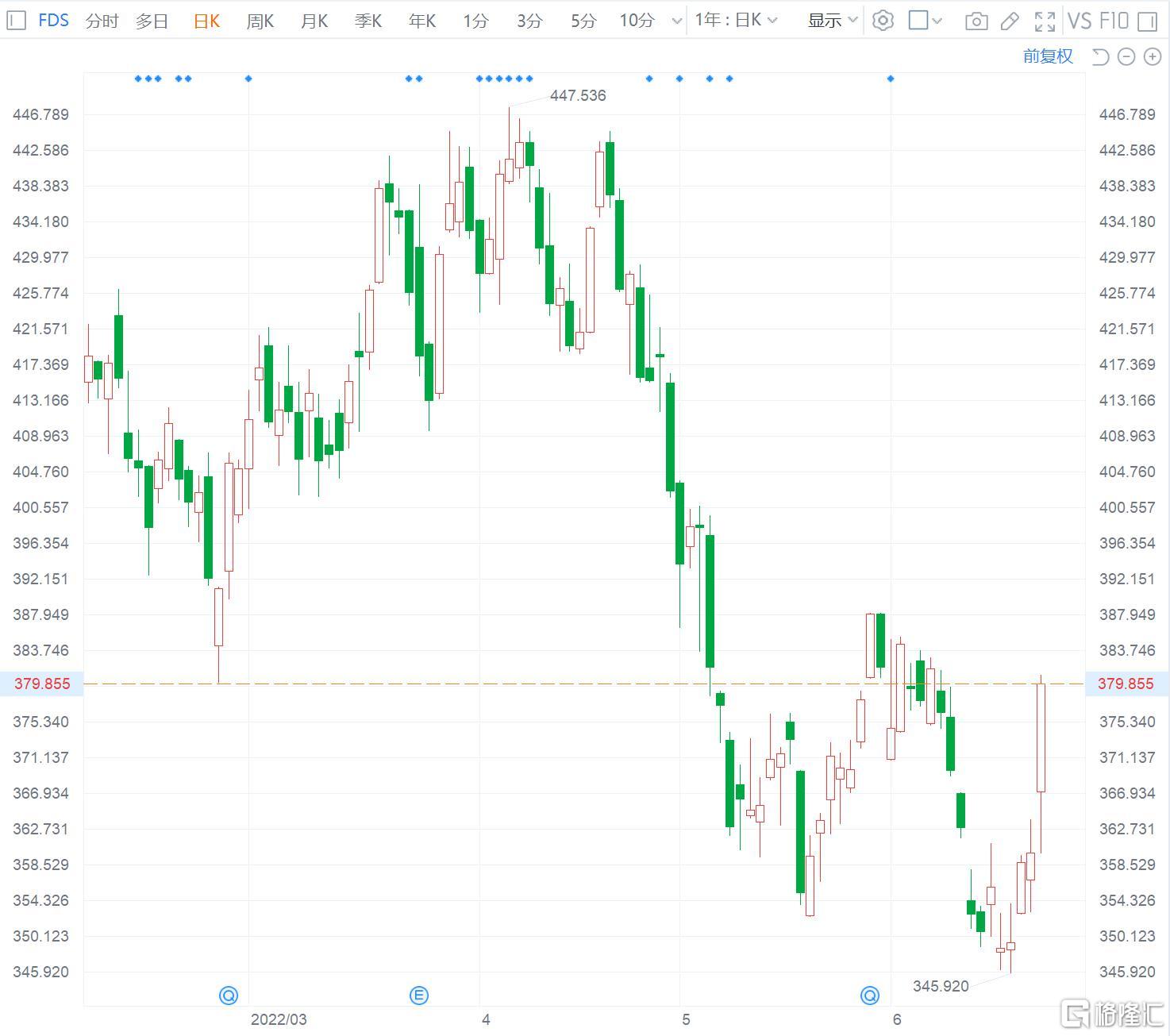Viewport: 1170px width, 1036px height.
Task: Take a chart screenshot with camera icon
Action: (976, 21)
